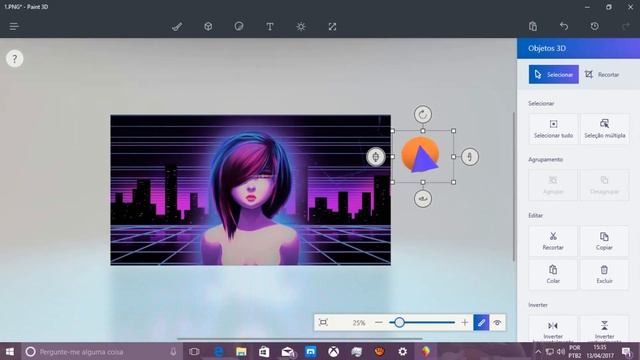Open the History clock icon
The width and height of the screenshot is (640, 360).
pos(595,27)
